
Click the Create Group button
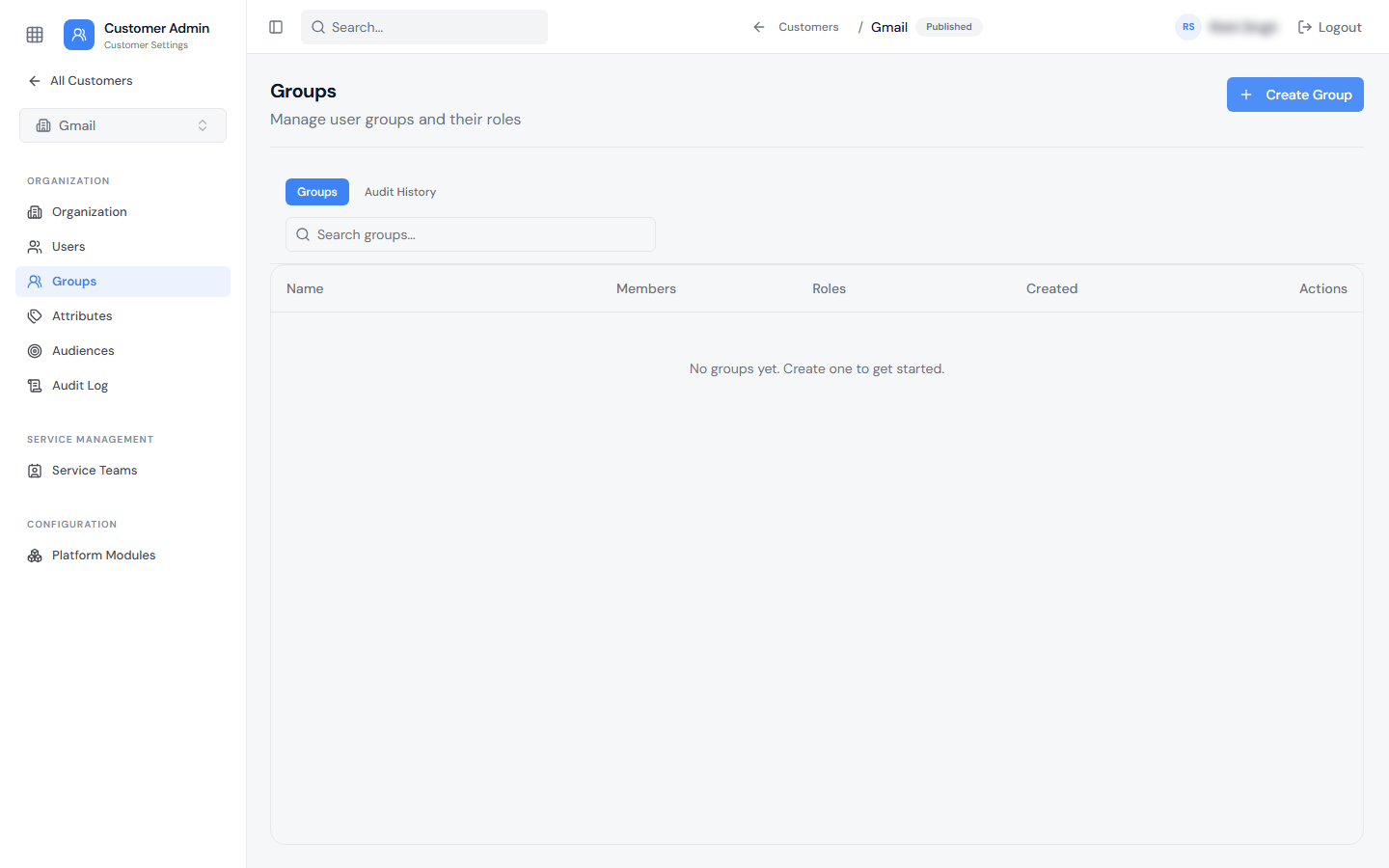[x=1294, y=95]
